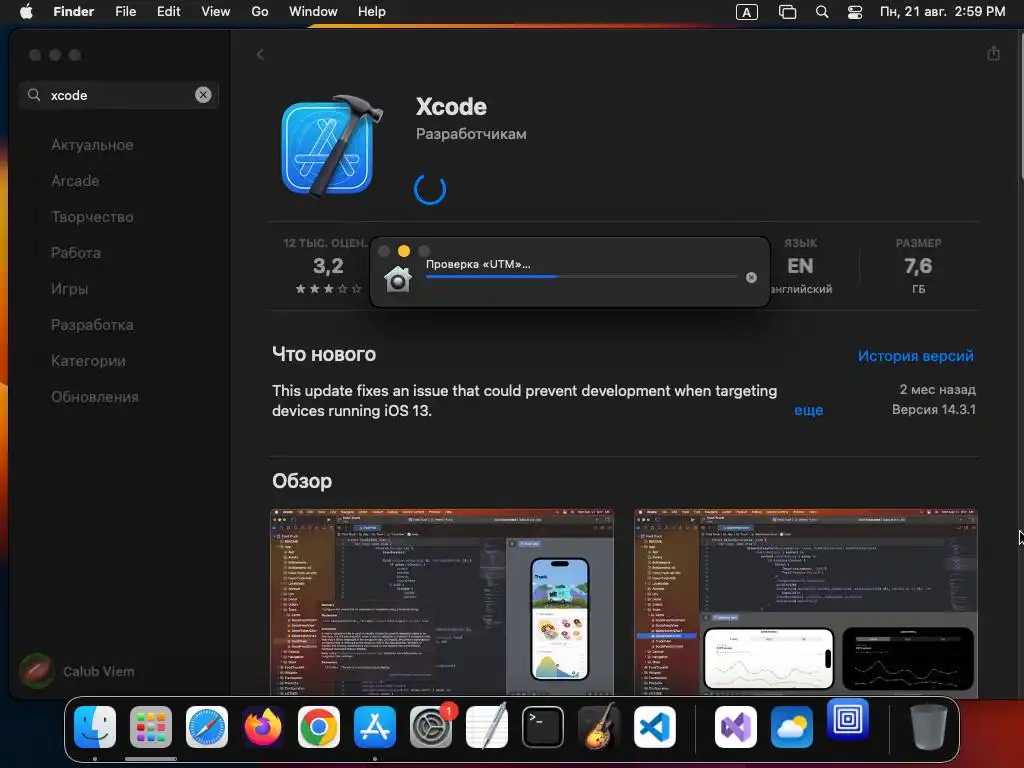
Task: Click the Stage Manager menu bar icon
Action: (x=788, y=12)
